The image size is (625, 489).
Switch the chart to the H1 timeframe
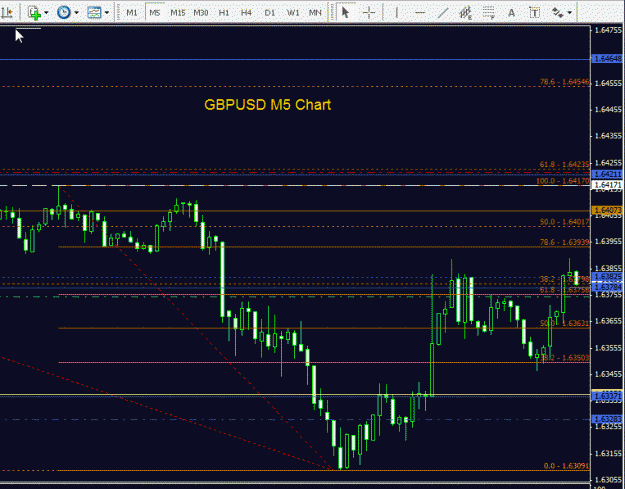pyautogui.click(x=224, y=13)
